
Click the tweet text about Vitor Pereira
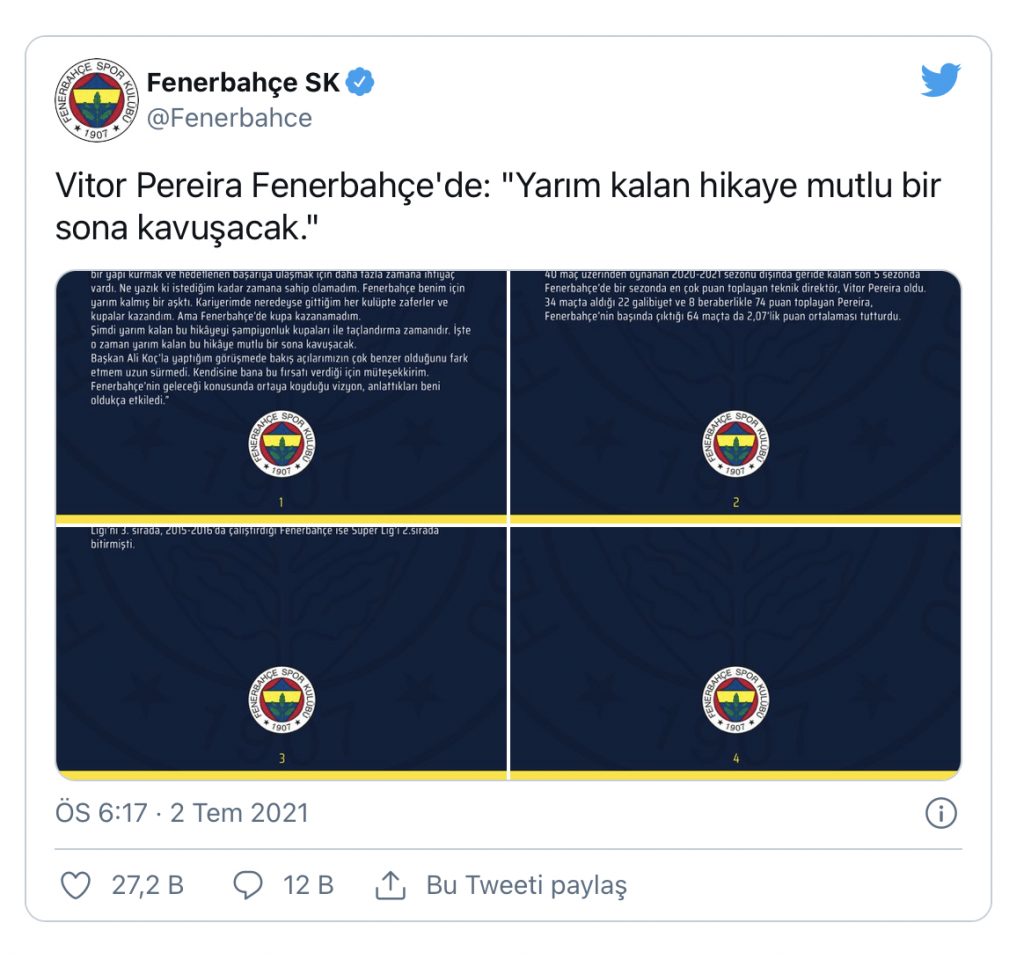(498, 206)
